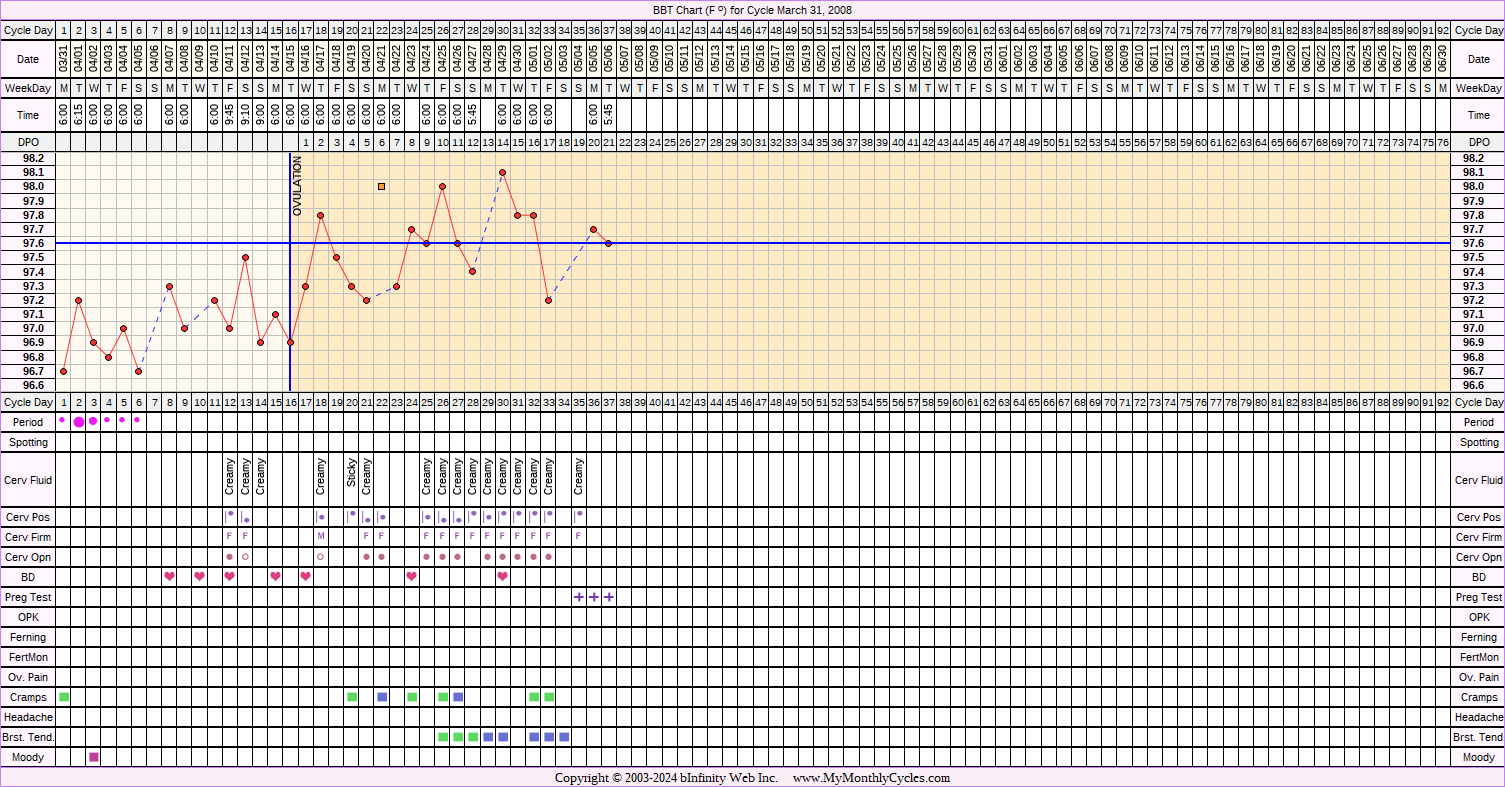Select the open Cerv Opn circle on day 13
The width and height of the screenshot is (1505, 787).
[x=245, y=556]
